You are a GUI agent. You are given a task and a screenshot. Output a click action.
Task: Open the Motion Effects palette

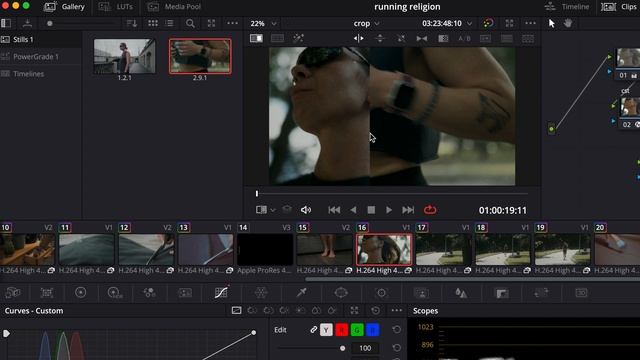pyautogui.click(x=185, y=293)
